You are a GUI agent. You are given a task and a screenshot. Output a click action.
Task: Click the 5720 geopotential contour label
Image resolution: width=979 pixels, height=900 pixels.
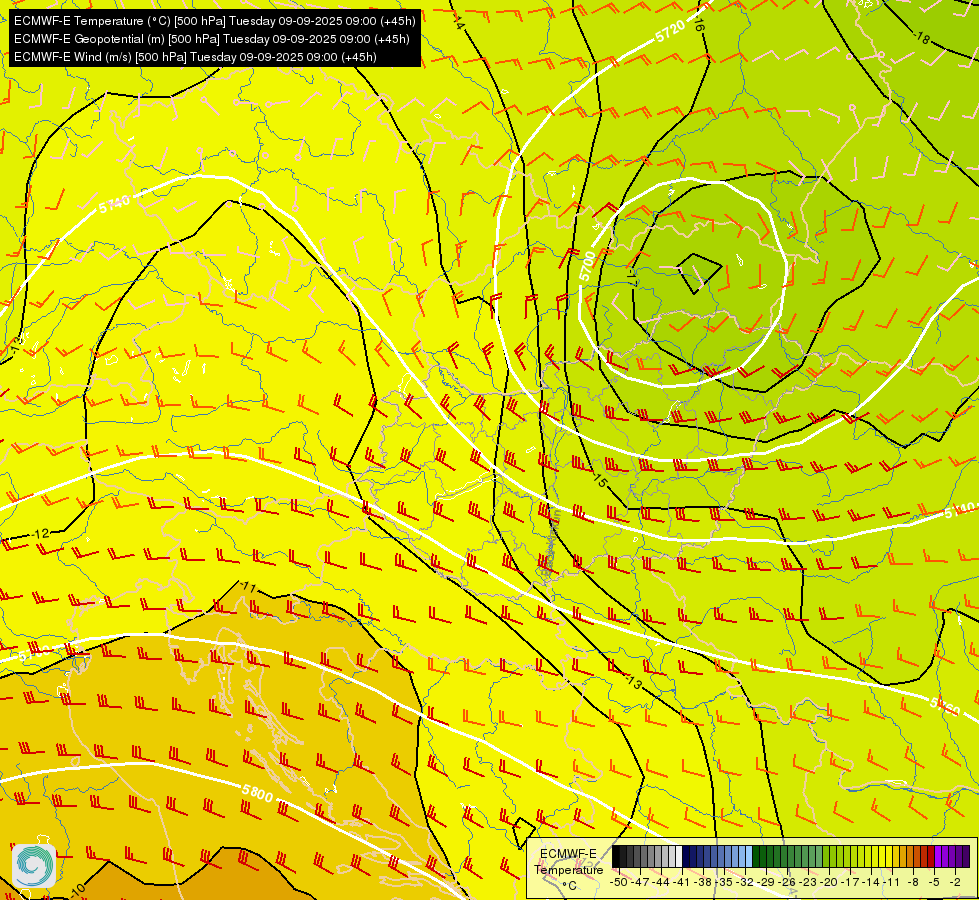[671, 31]
